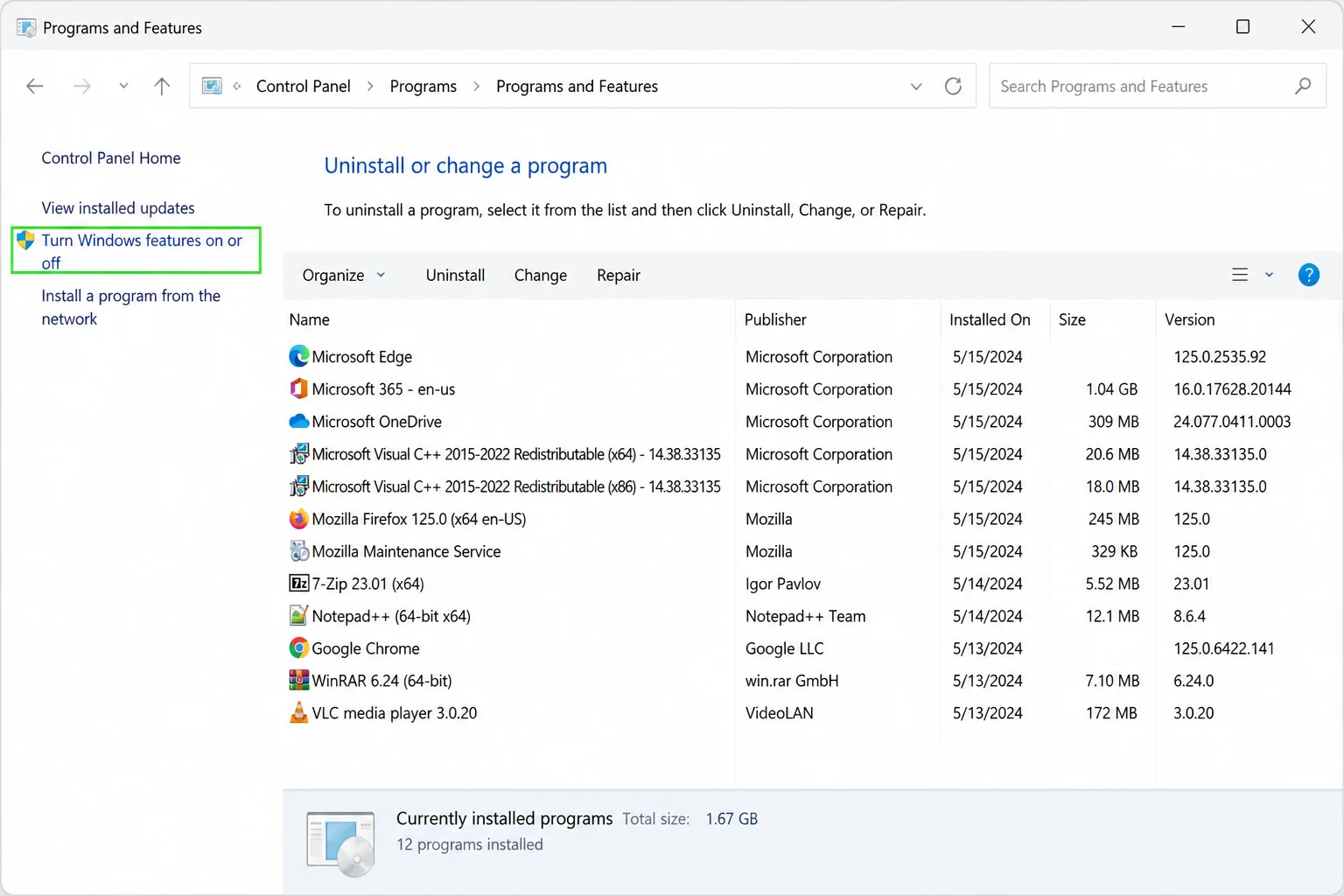Click the search magnifier icon
The image size is (1344, 896).
1303,86
